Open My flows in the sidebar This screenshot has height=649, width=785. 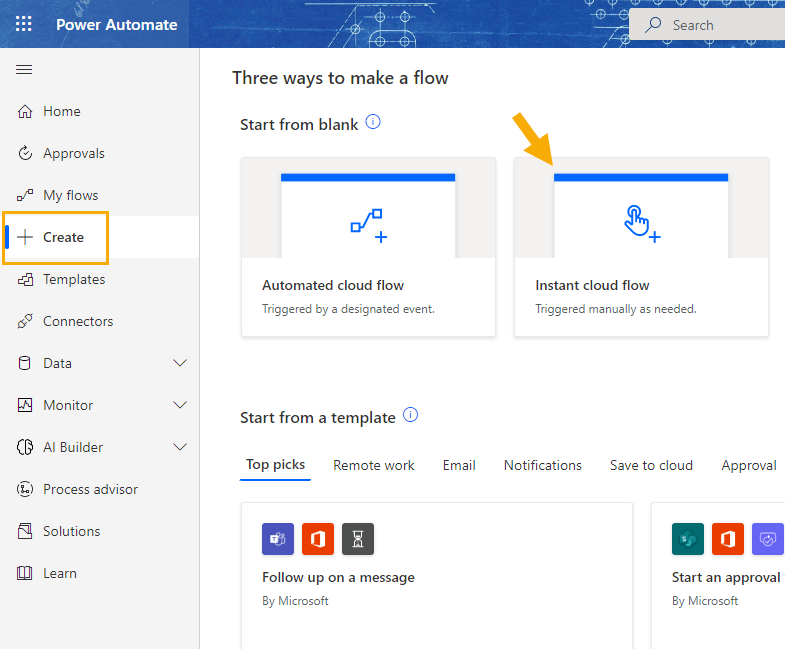[x=100, y=195]
